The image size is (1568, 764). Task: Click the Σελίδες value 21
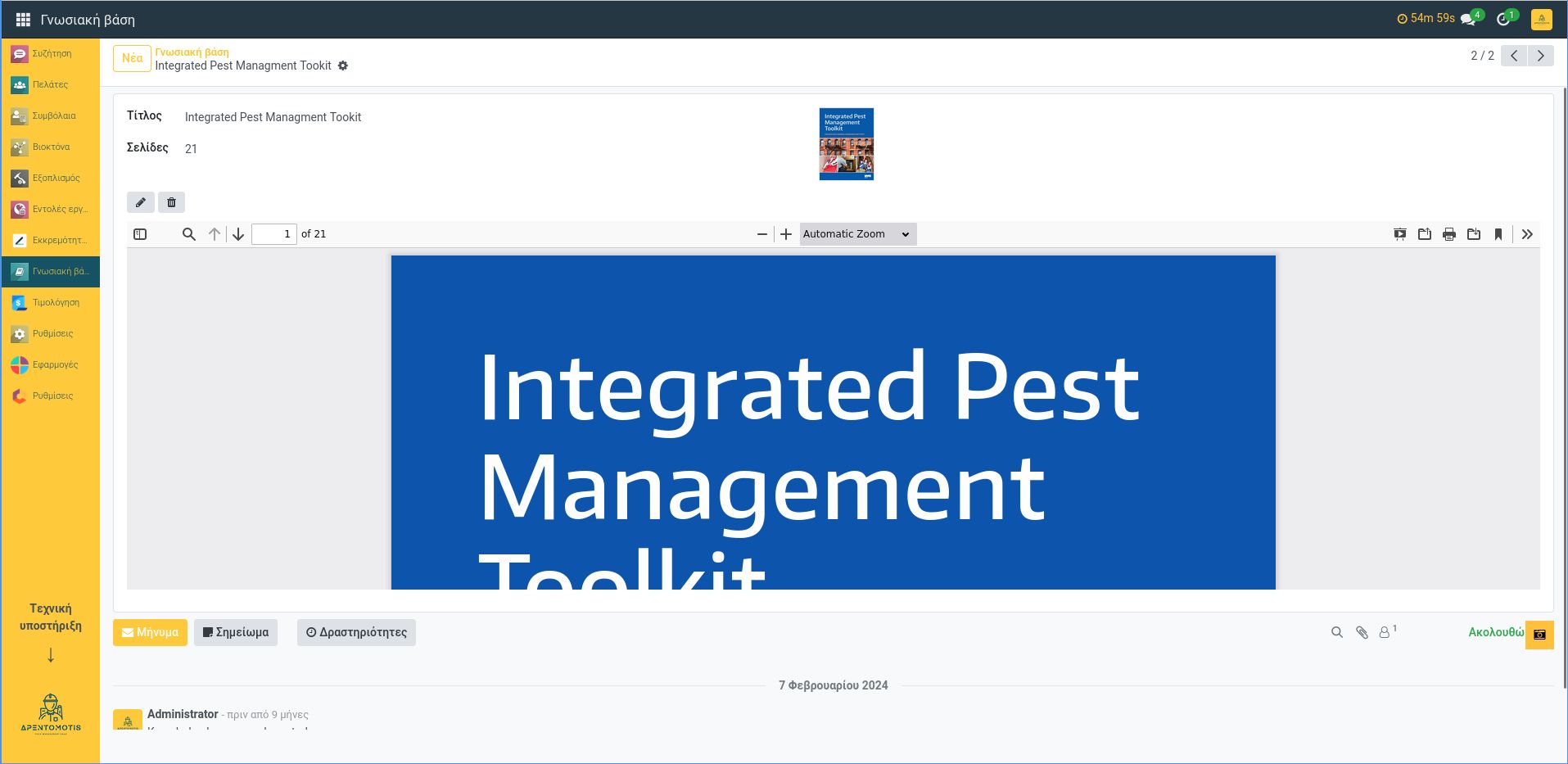pyautogui.click(x=191, y=149)
